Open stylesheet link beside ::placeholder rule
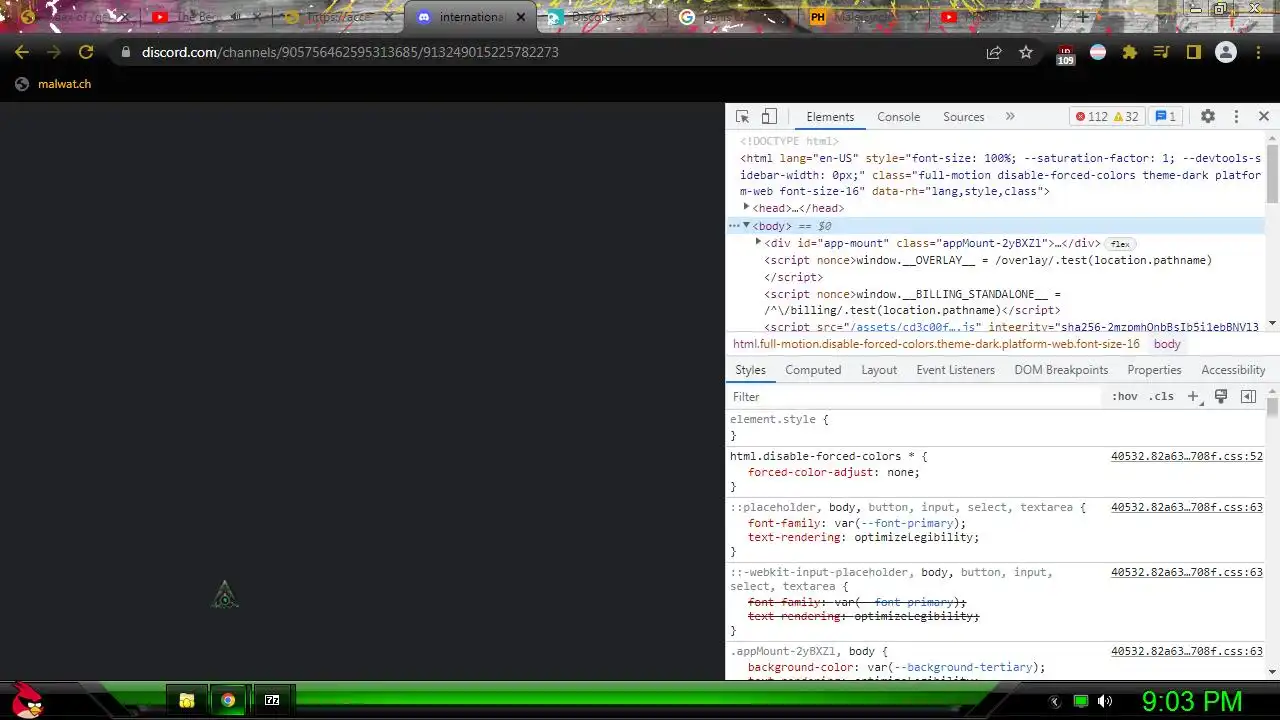This screenshot has height=720, width=1280. point(1186,508)
